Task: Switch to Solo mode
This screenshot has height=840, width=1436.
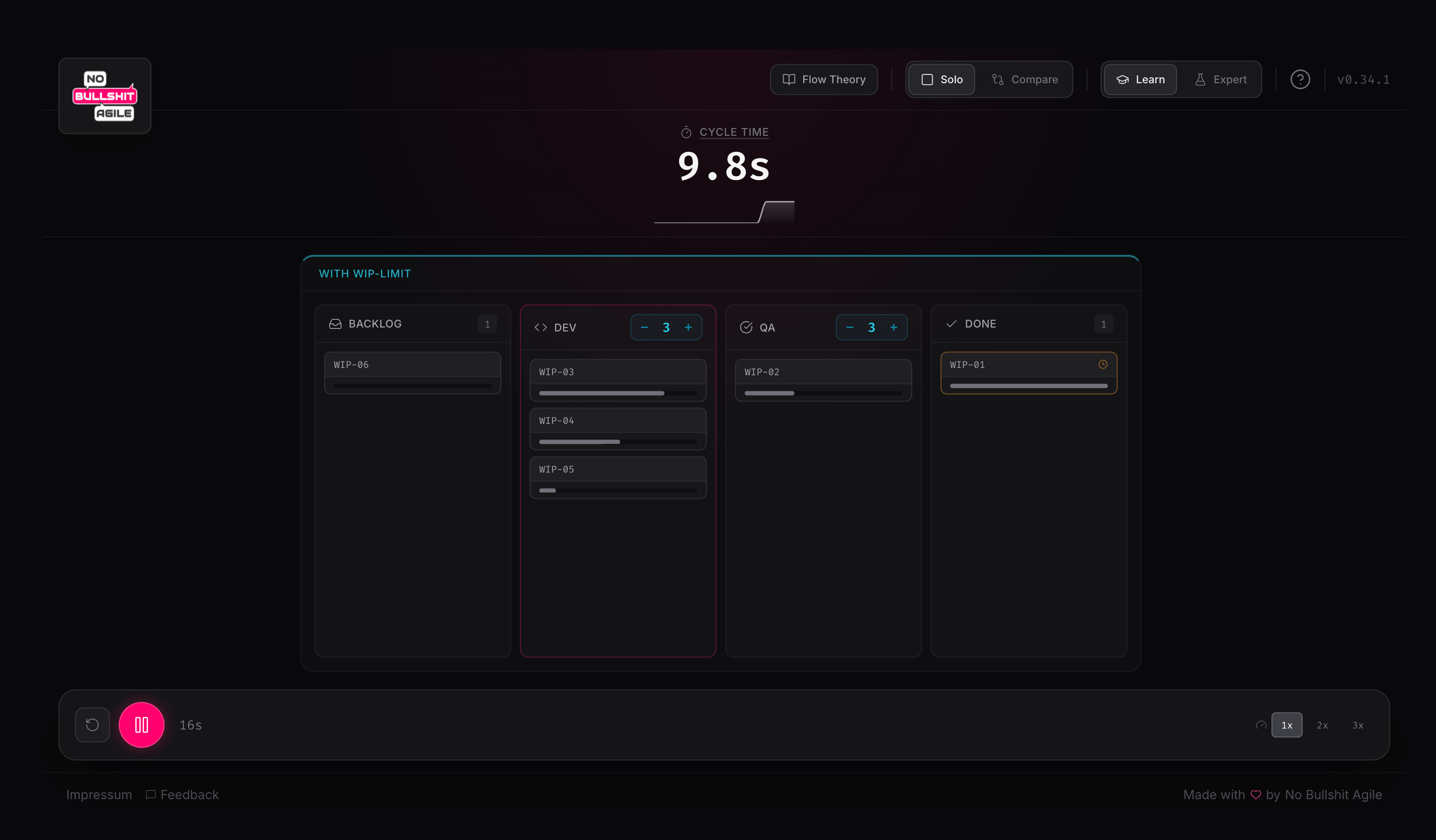Action: [x=941, y=80]
